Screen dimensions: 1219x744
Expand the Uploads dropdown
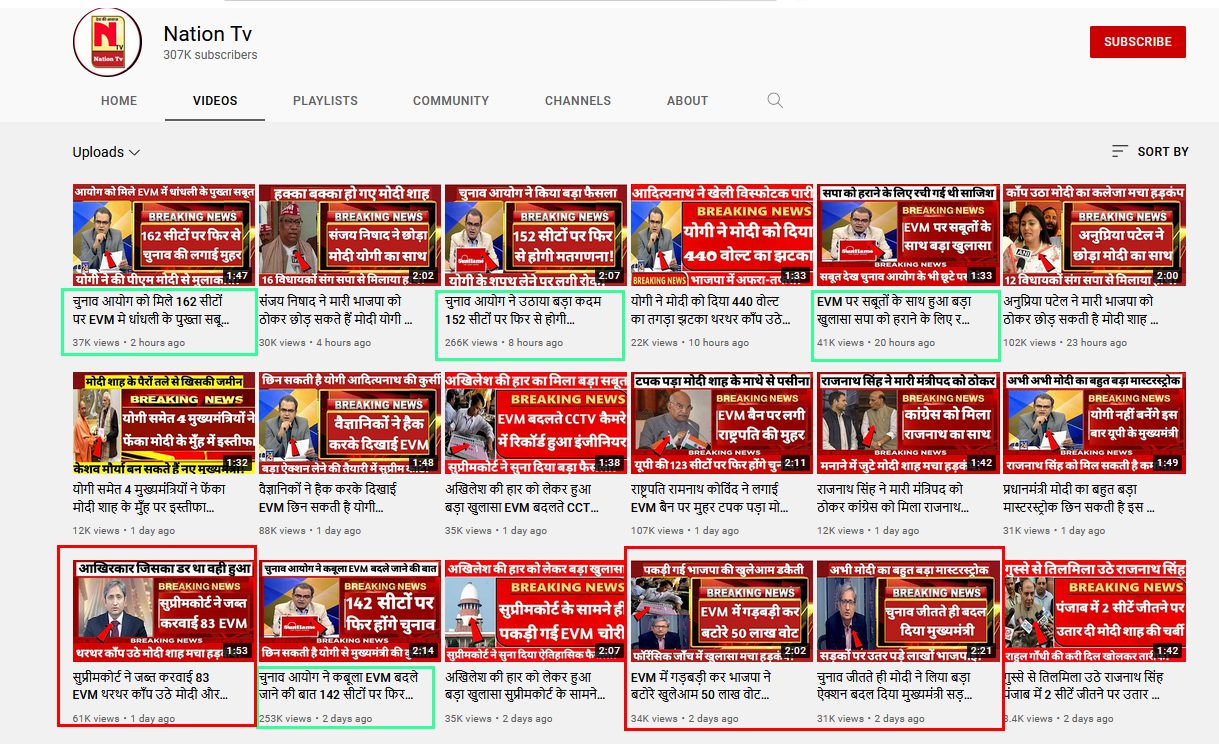tap(106, 152)
